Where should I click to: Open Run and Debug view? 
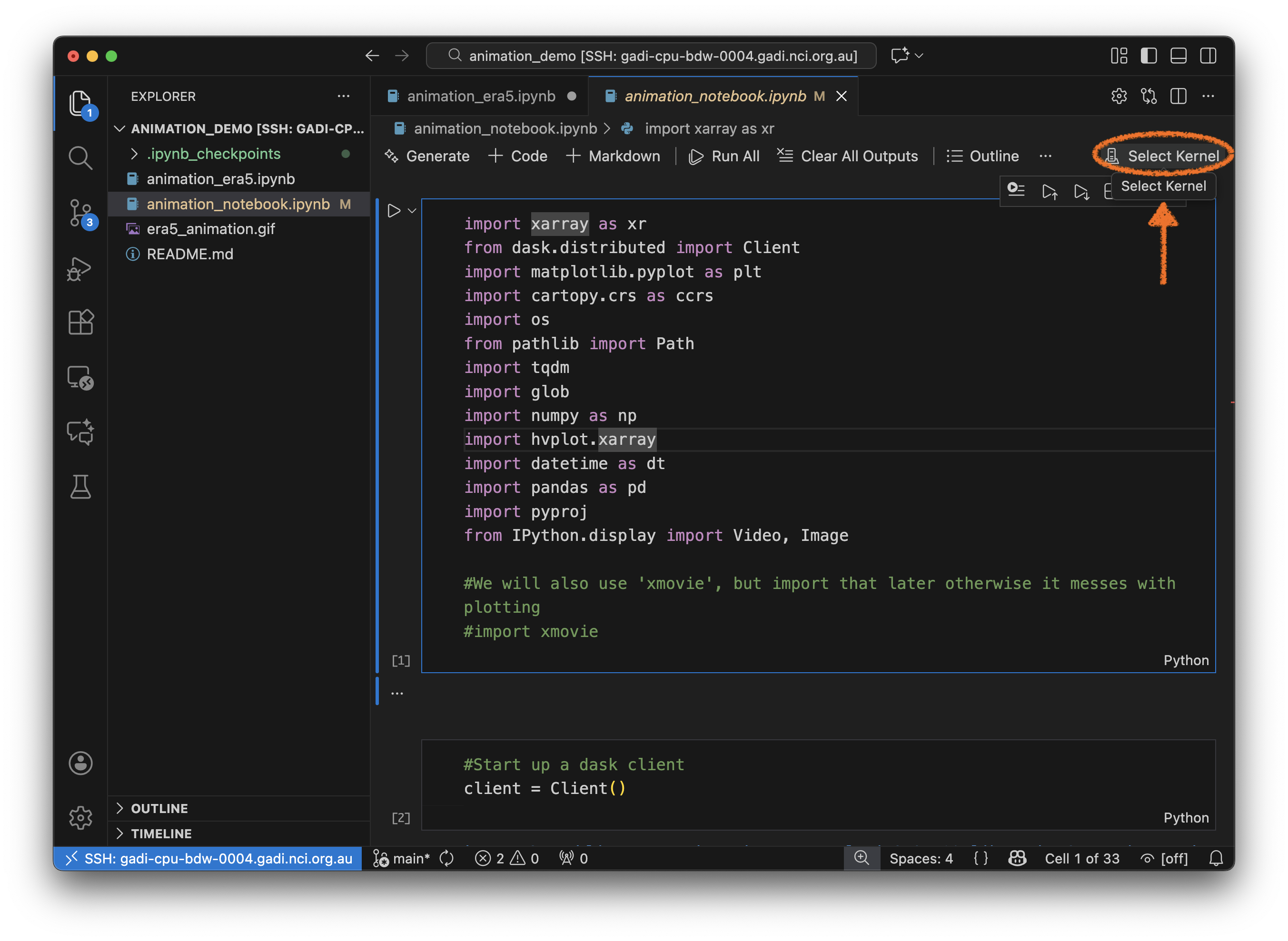80,268
